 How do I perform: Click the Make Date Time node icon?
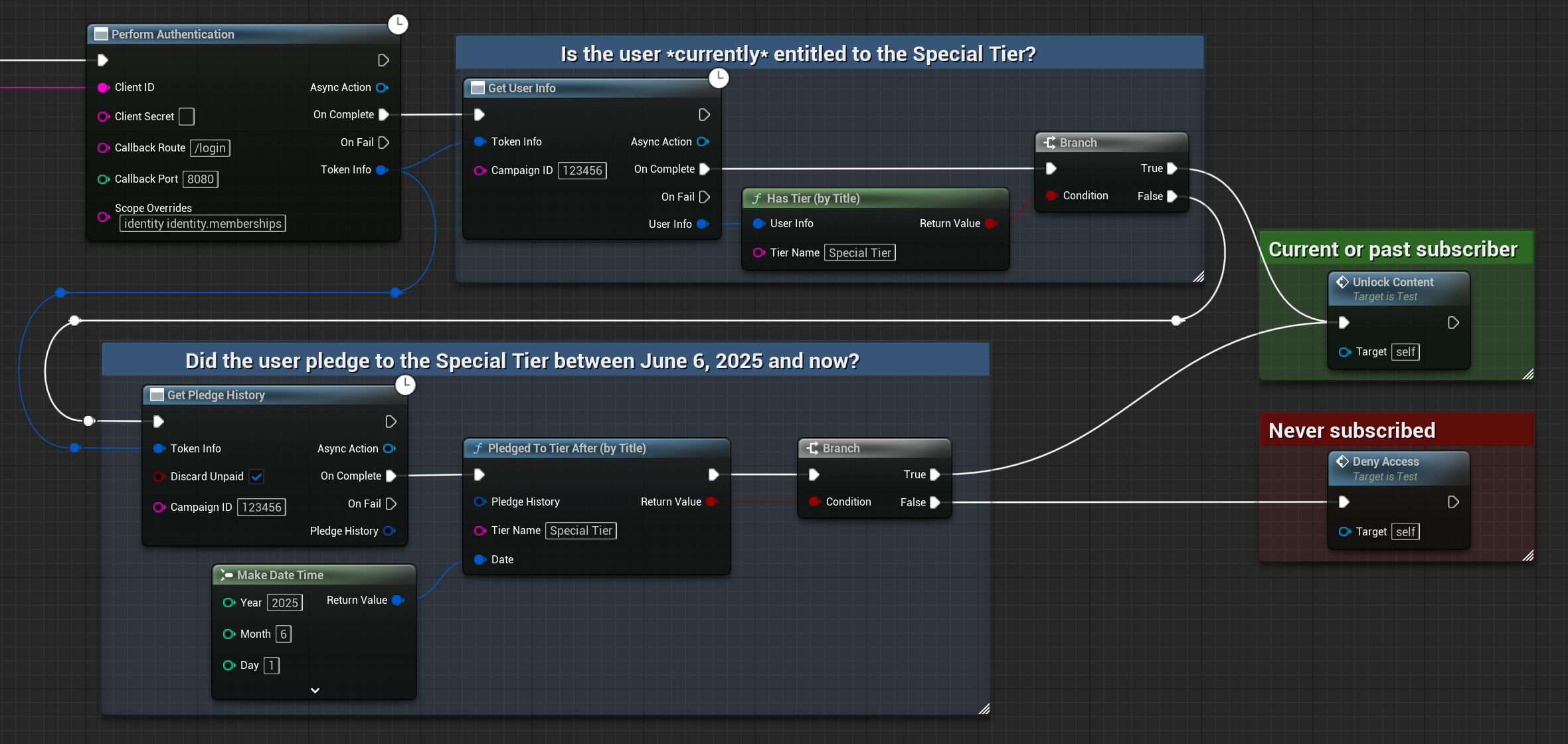(x=226, y=575)
